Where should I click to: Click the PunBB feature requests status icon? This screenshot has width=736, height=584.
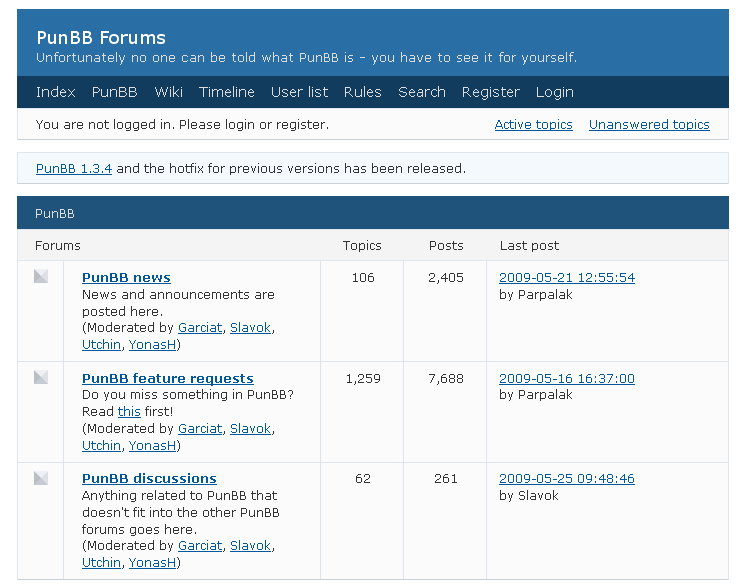point(41,377)
